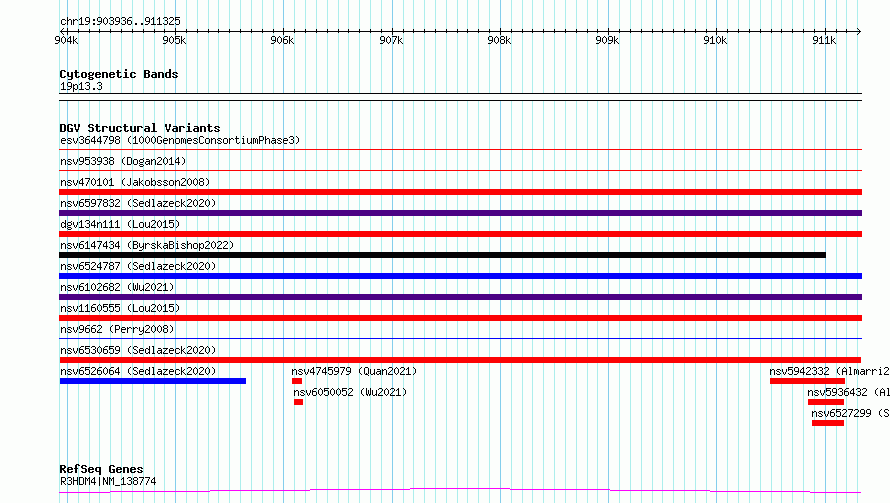Click the magenta R3HDM4 gene track line

pos(460,491)
